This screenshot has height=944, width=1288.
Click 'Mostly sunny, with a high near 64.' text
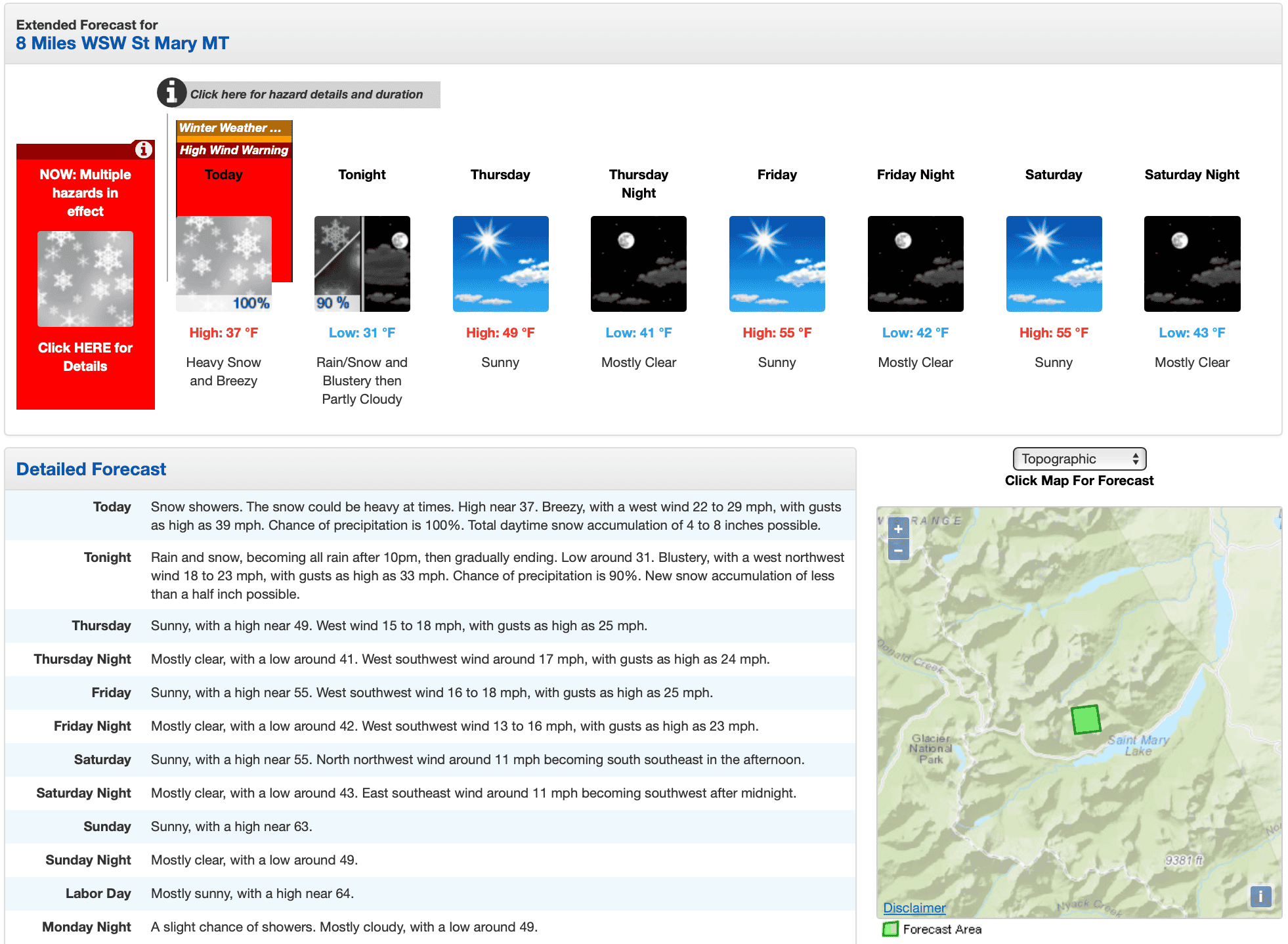pyautogui.click(x=253, y=893)
